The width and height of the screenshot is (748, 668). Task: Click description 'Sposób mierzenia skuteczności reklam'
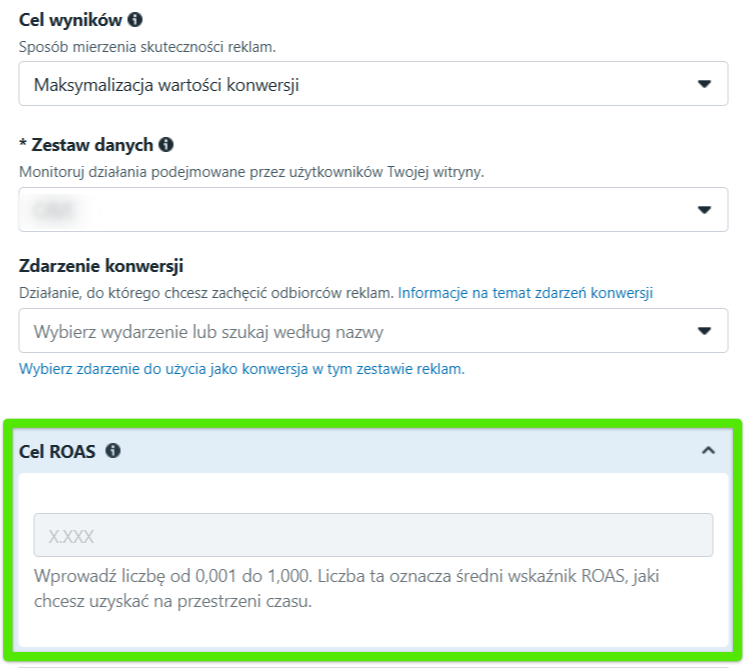tap(147, 46)
